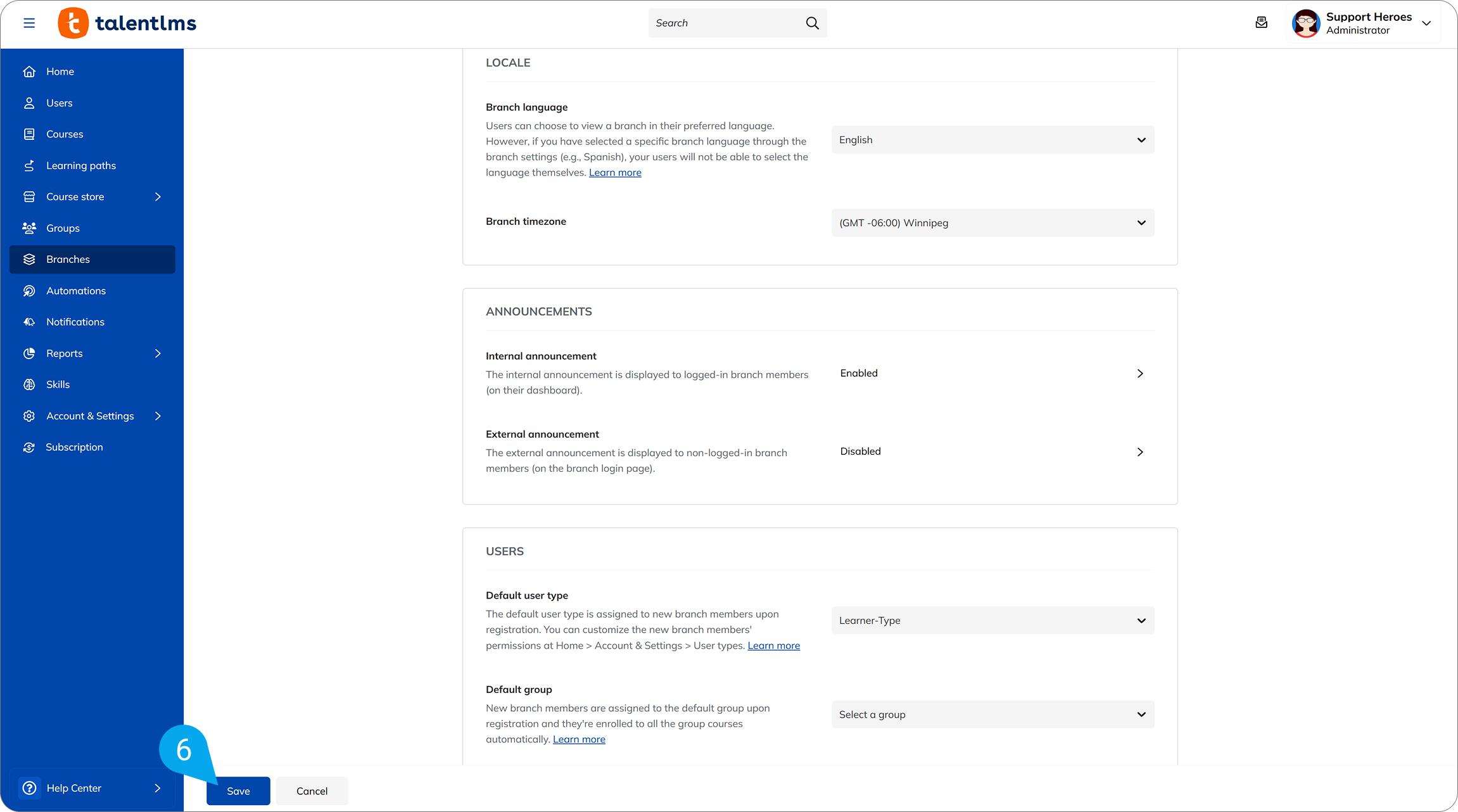Enable the External announcement setting
Image resolution: width=1458 pixels, height=812 pixels.
tap(1140, 452)
